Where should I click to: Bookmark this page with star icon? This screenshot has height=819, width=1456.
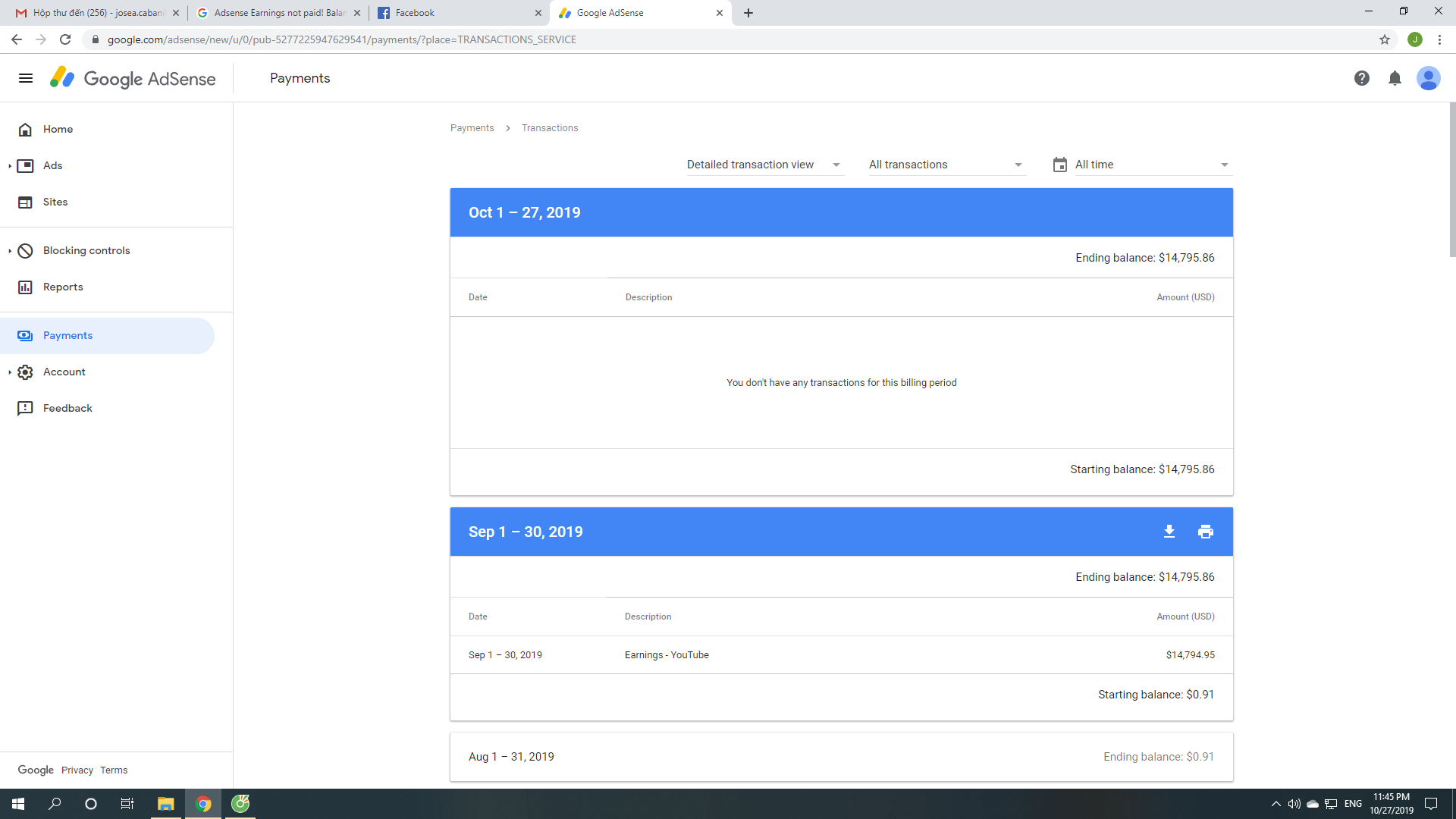[x=1385, y=39]
